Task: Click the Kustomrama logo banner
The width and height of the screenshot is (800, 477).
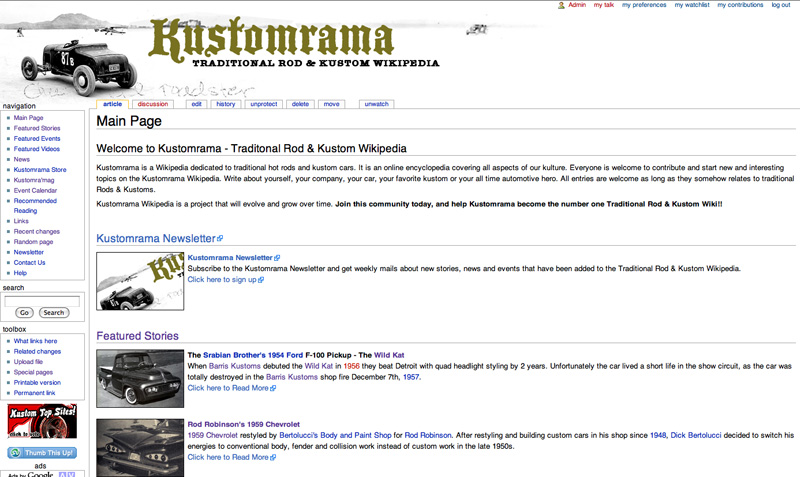Action: tap(294, 44)
